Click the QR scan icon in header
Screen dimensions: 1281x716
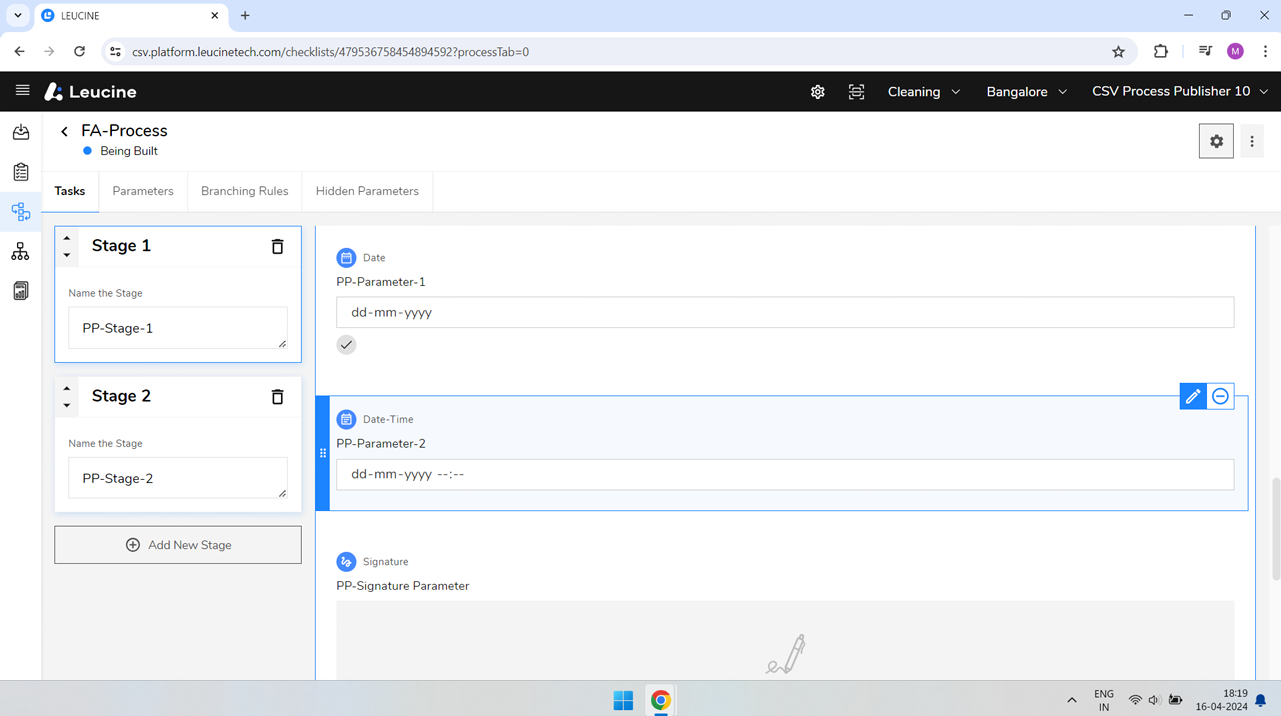(x=856, y=92)
